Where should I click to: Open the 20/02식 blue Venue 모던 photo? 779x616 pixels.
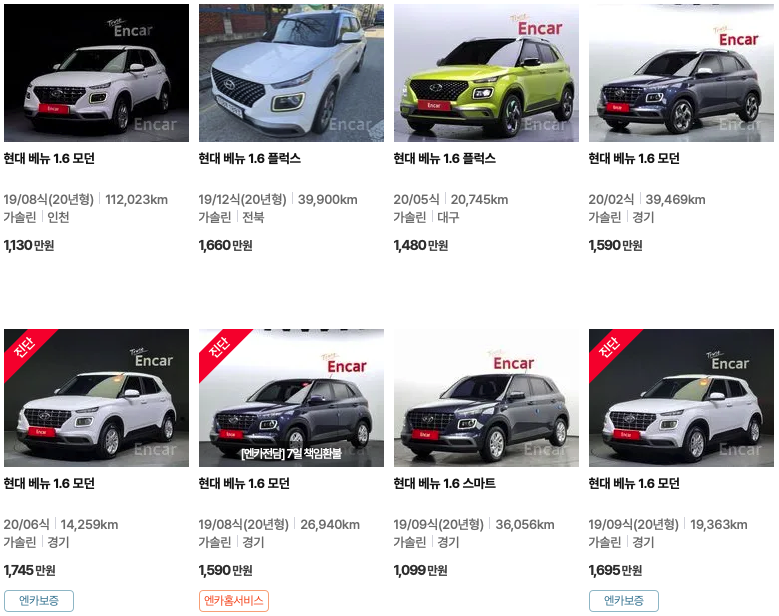(x=681, y=73)
